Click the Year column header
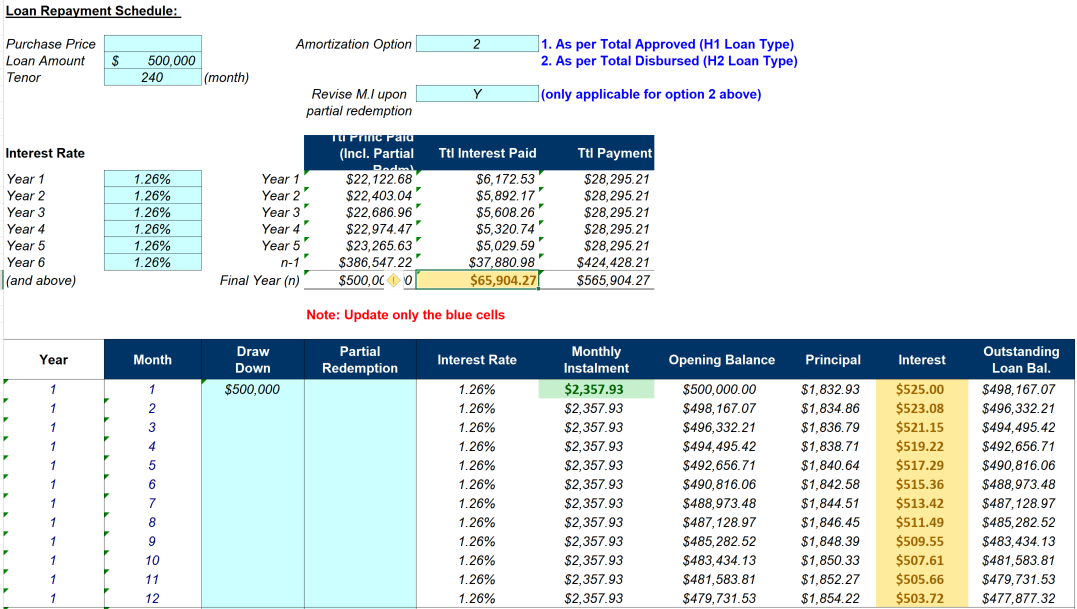This screenshot has height=609, width=1077. click(54, 360)
